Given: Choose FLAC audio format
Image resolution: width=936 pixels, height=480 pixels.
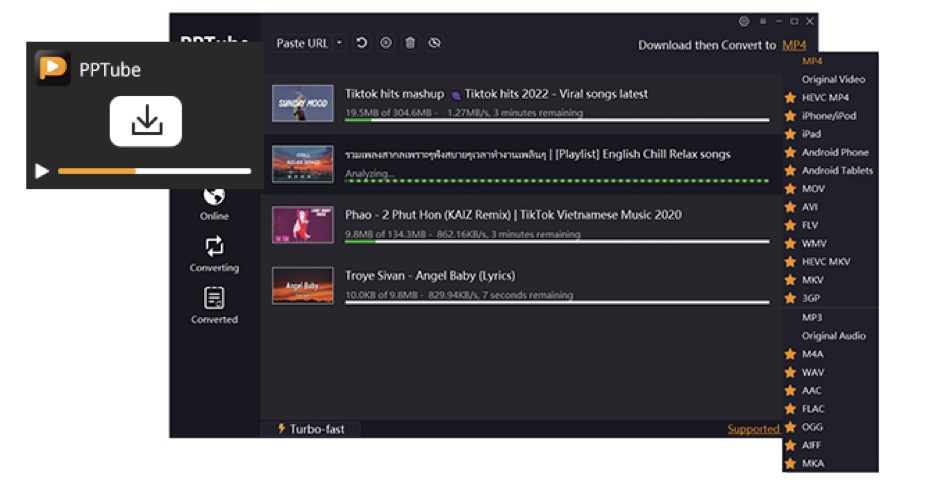Looking at the screenshot, I should [813, 409].
